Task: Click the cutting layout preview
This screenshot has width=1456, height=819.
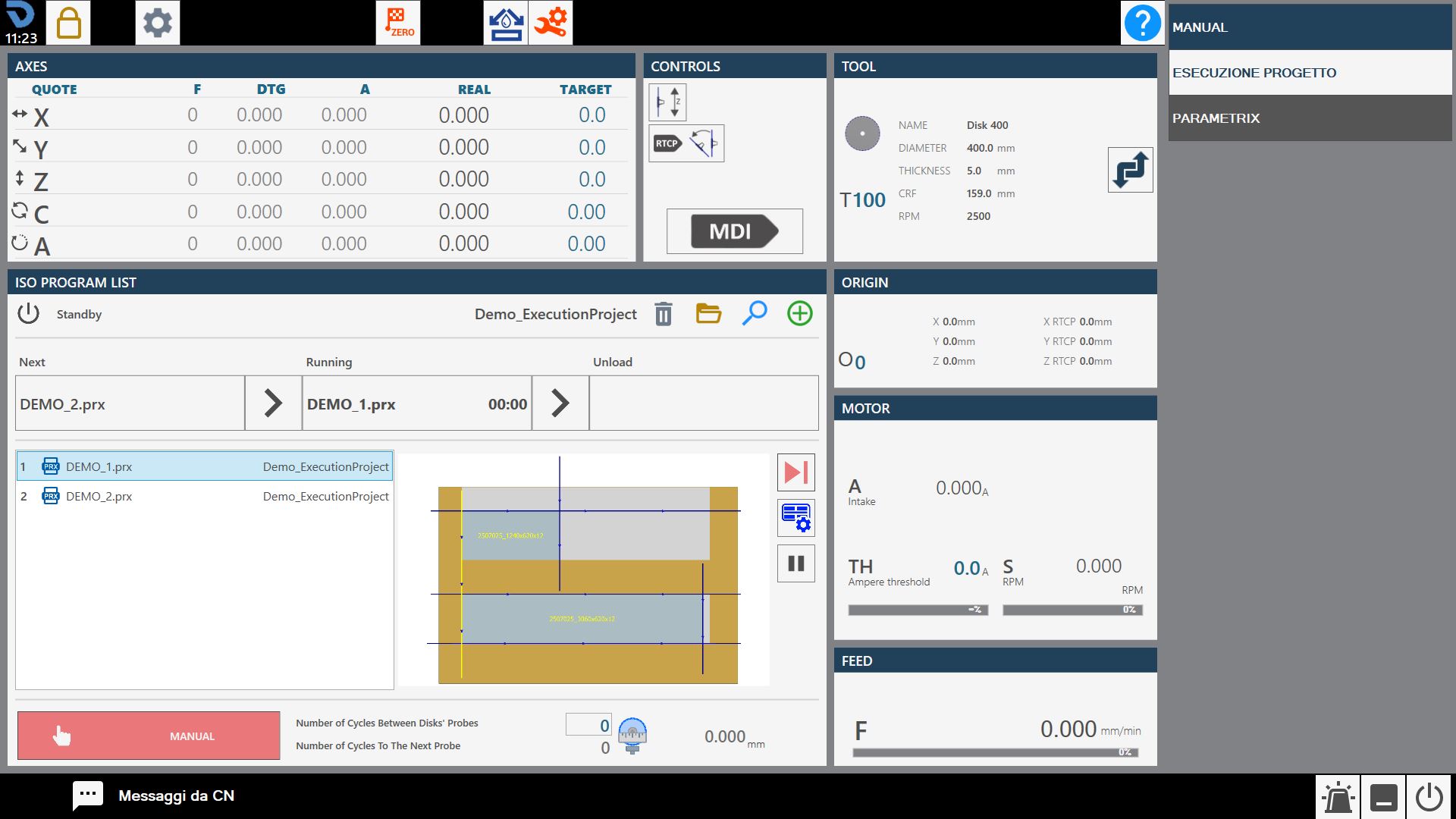Action: [x=584, y=570]
